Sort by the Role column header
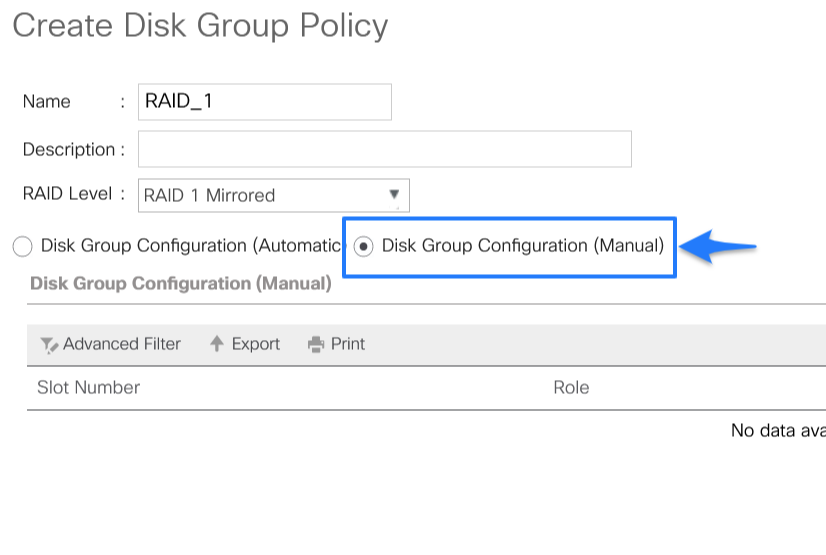 click(571, 387)
